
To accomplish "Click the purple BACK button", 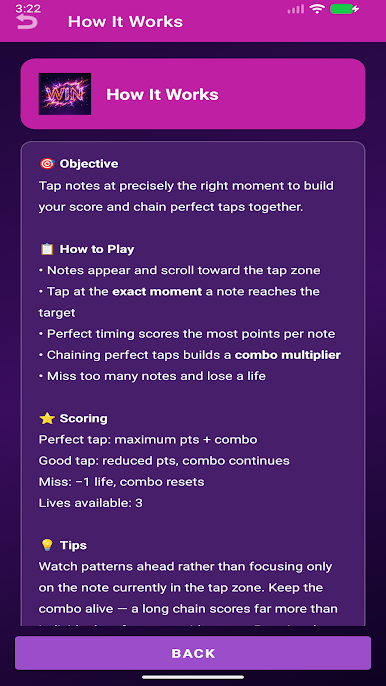I will (x=193, y=653).
